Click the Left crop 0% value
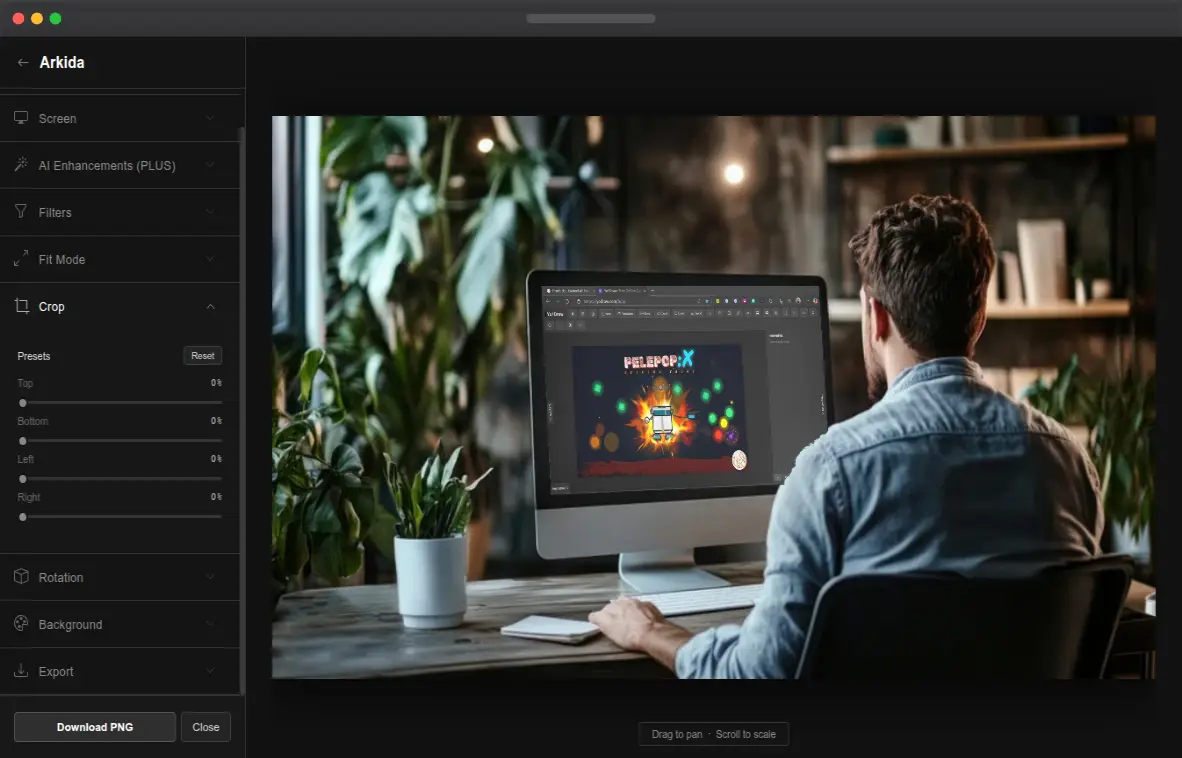Viewport: 1182px width, 758px height. 216,458
